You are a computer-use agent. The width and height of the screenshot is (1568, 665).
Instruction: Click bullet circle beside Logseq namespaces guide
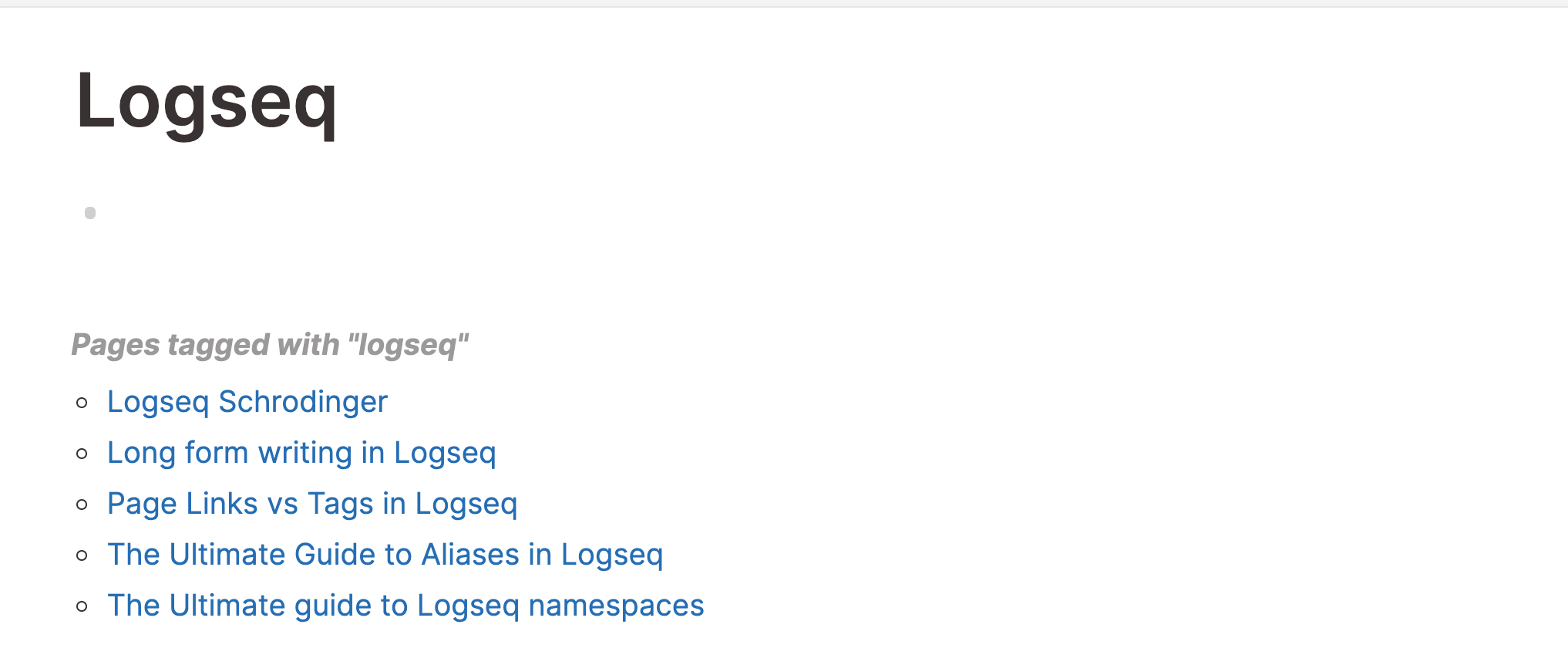tap(82, 606)
